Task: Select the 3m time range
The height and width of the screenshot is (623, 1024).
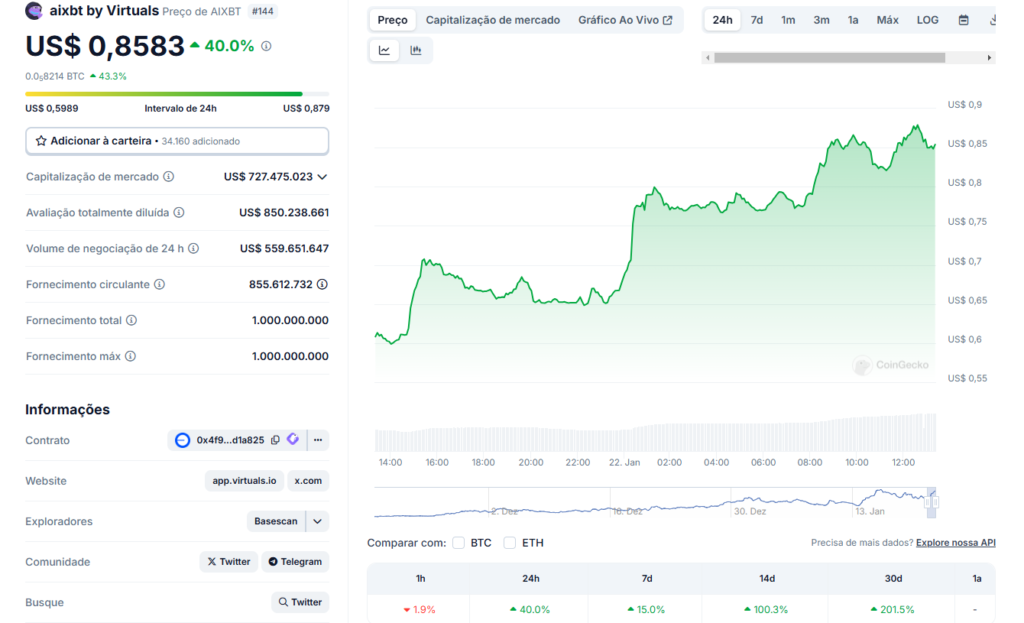Action: click(822, 20)
